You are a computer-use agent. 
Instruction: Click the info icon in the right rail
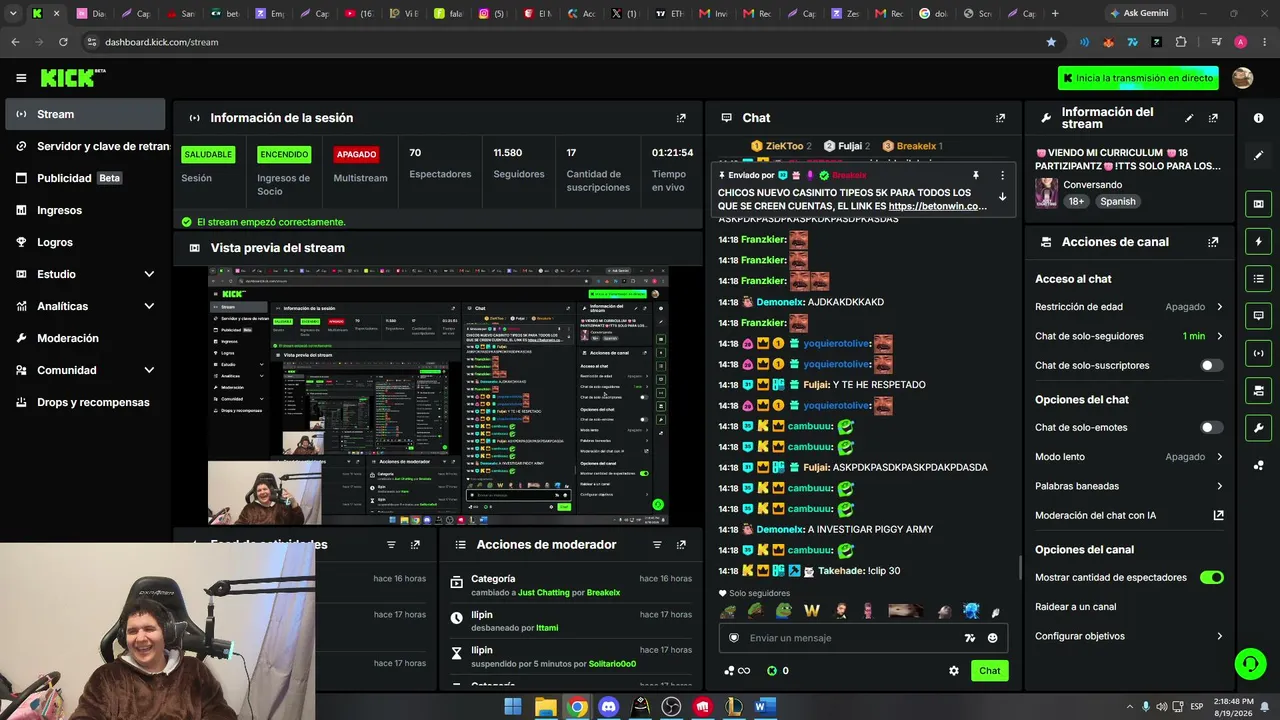[1258, 118]
